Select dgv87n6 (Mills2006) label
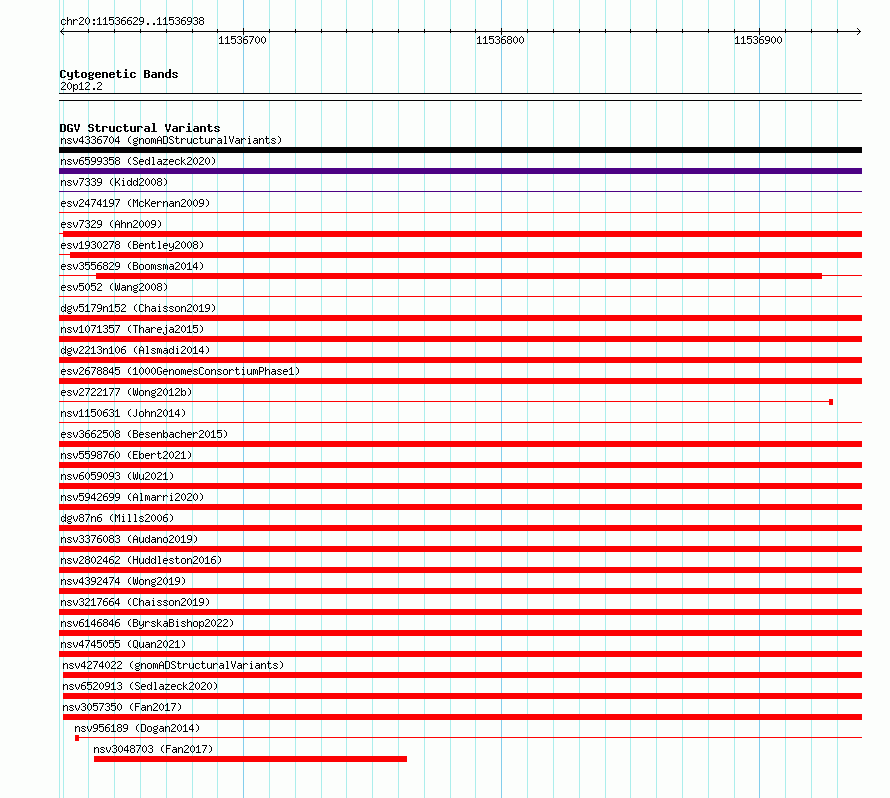Viewport: 890px width, 798px height. [117, 518]
